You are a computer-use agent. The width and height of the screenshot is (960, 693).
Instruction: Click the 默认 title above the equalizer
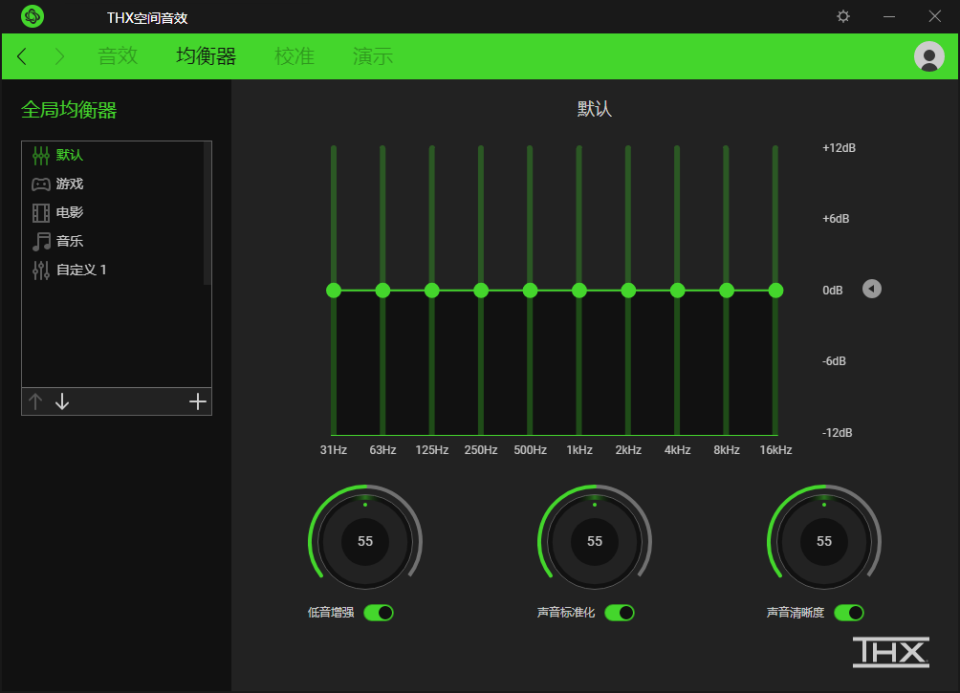(x=594, y=109)
